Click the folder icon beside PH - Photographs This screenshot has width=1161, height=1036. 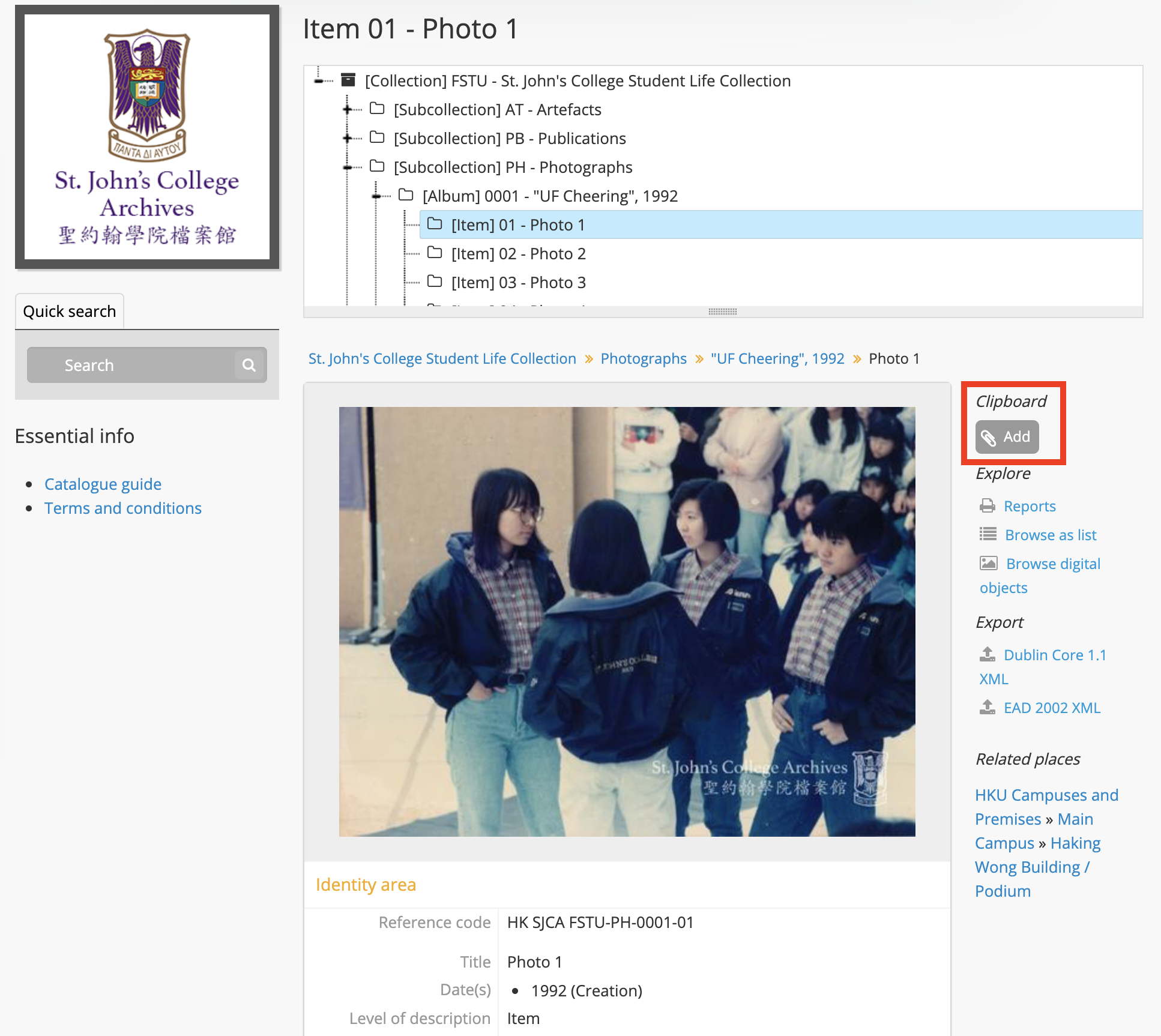coord(378,167)
